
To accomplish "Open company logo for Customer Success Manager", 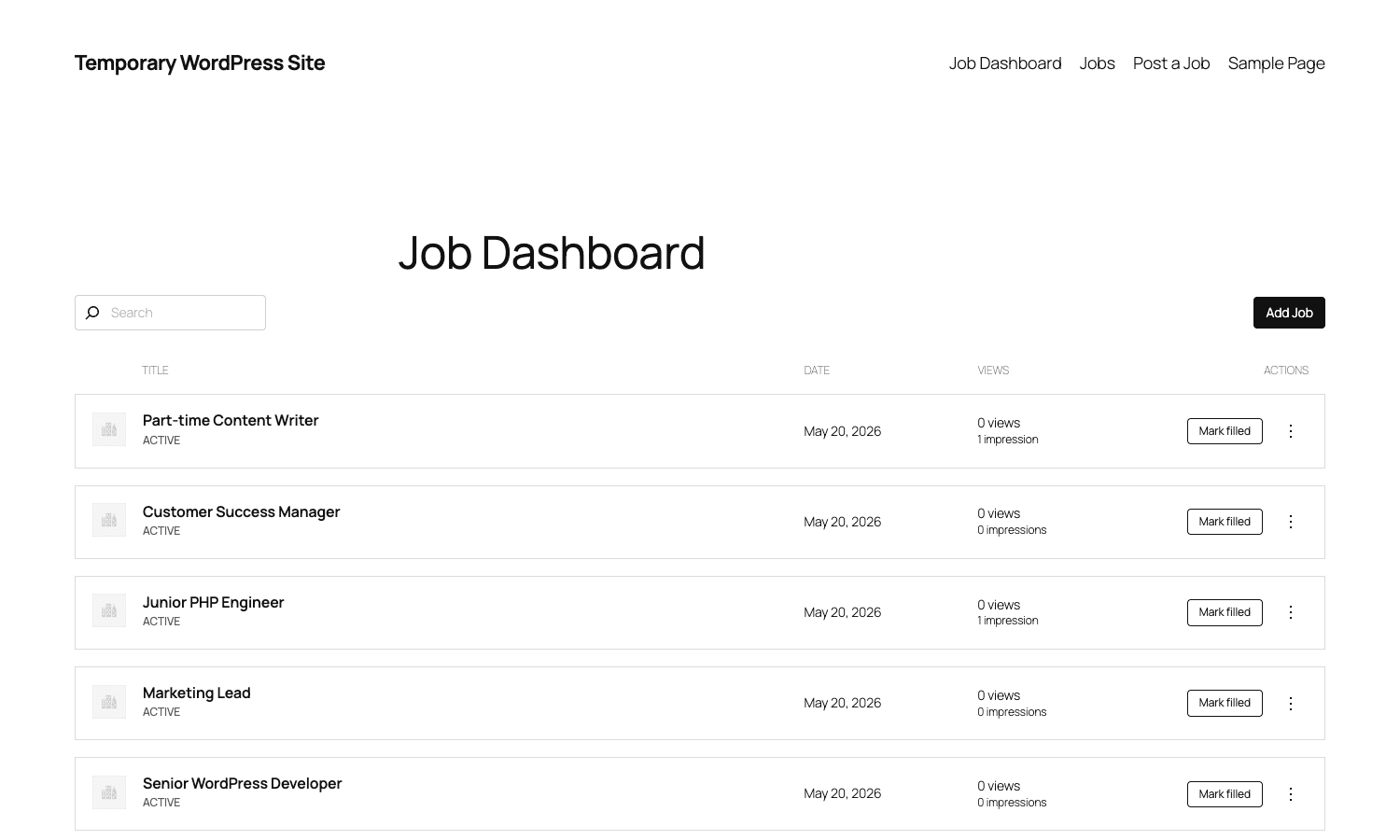I will point(109,520).
